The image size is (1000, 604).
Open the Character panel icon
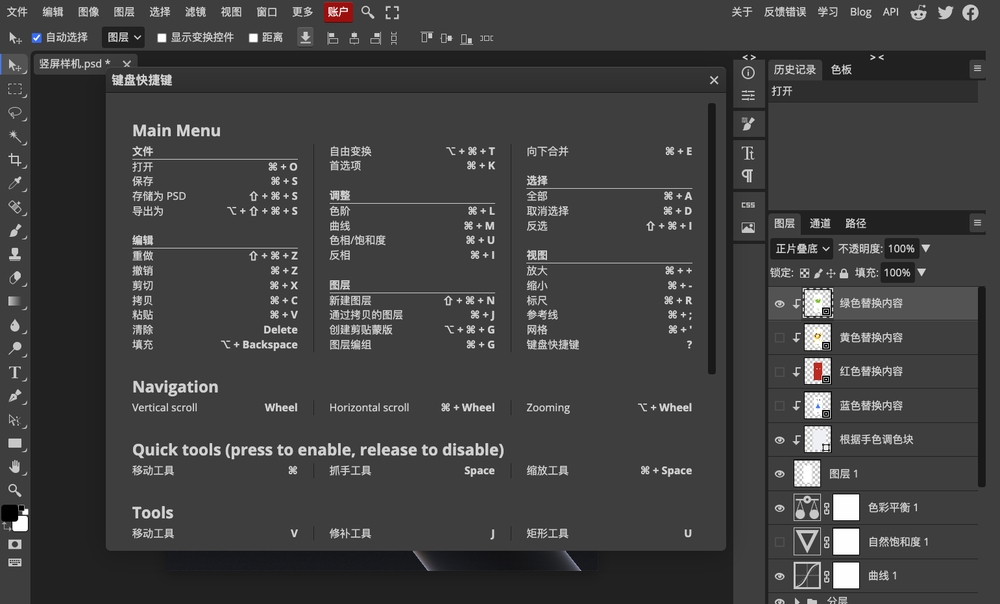[x=748, y=153]
